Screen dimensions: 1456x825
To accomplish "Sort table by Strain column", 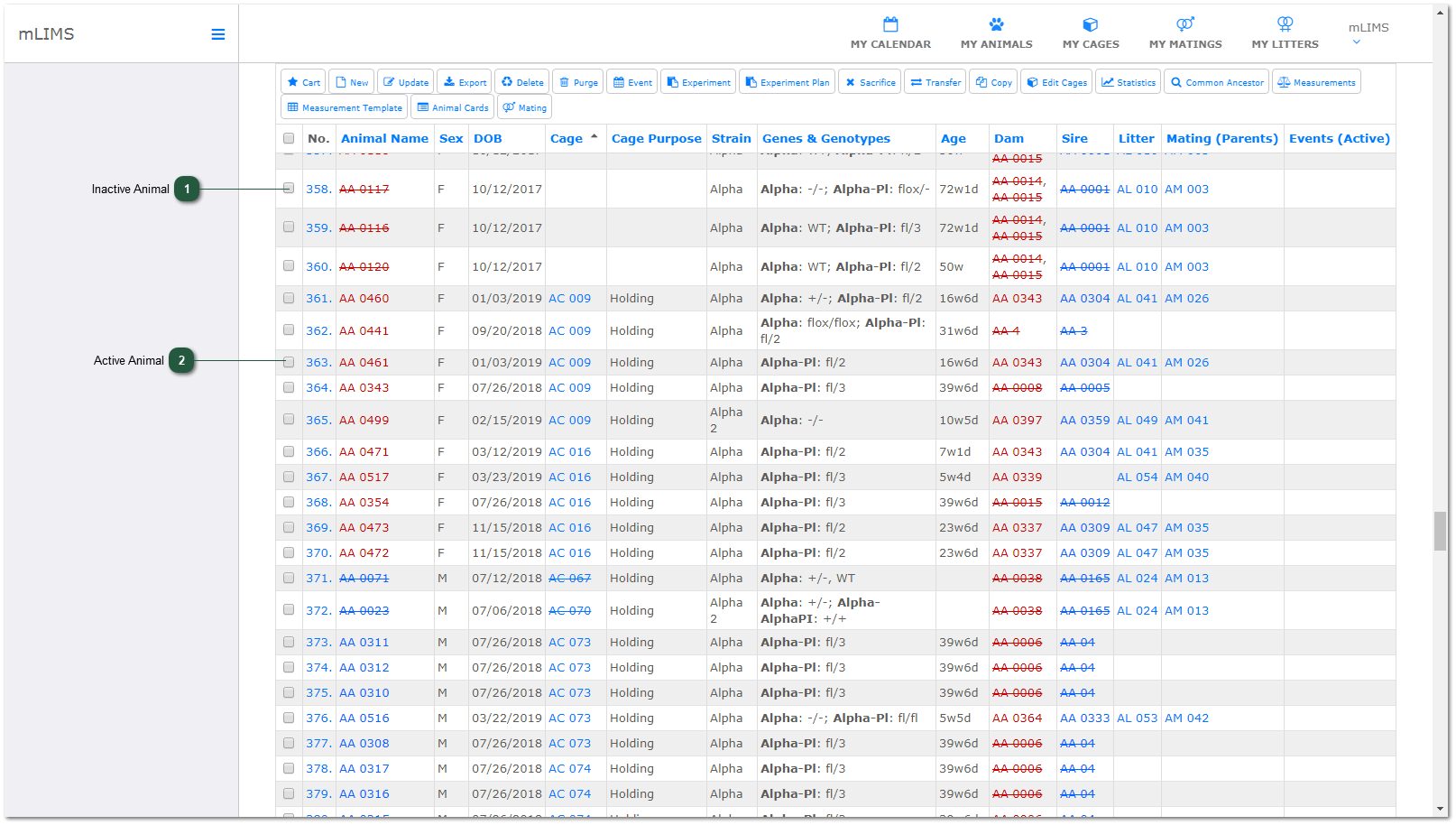I will (731, 138).
